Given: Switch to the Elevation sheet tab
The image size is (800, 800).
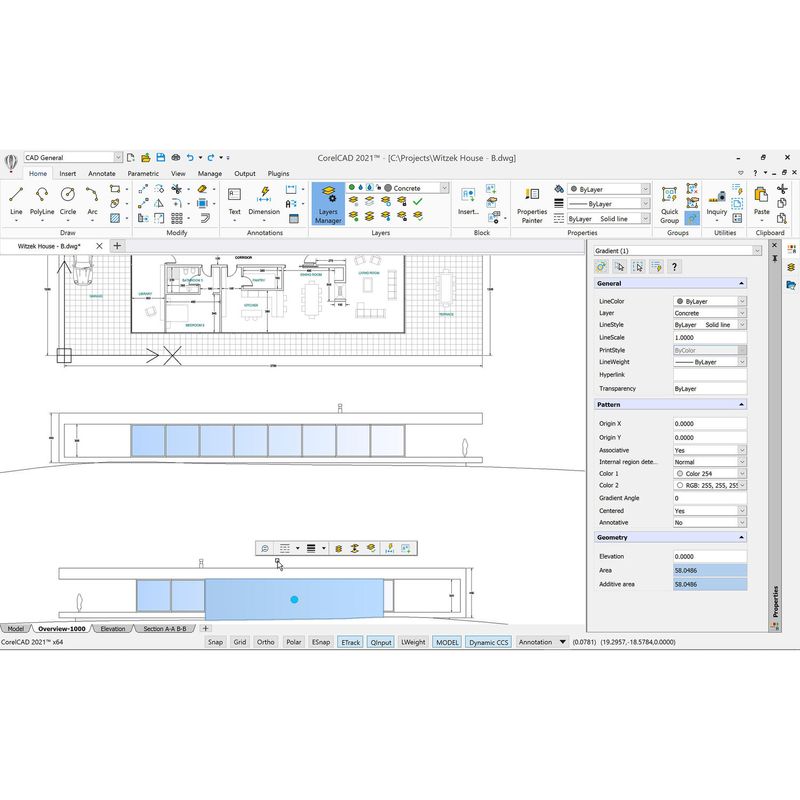Looking at the screenshot, I should pyautogui.click(x=113, y=629).
